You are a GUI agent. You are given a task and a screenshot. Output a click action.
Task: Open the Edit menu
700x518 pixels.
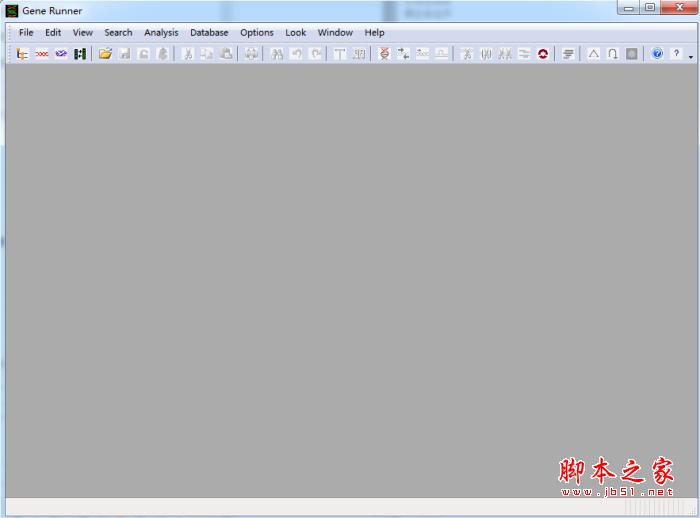(53, 33)
